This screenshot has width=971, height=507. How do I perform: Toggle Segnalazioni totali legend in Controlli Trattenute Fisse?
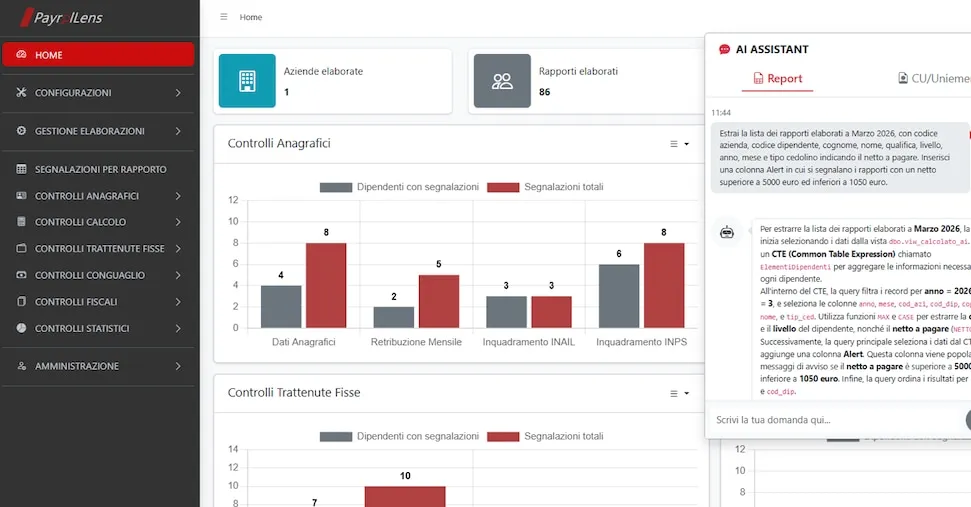pyautogui.click(x=545, y=436)
